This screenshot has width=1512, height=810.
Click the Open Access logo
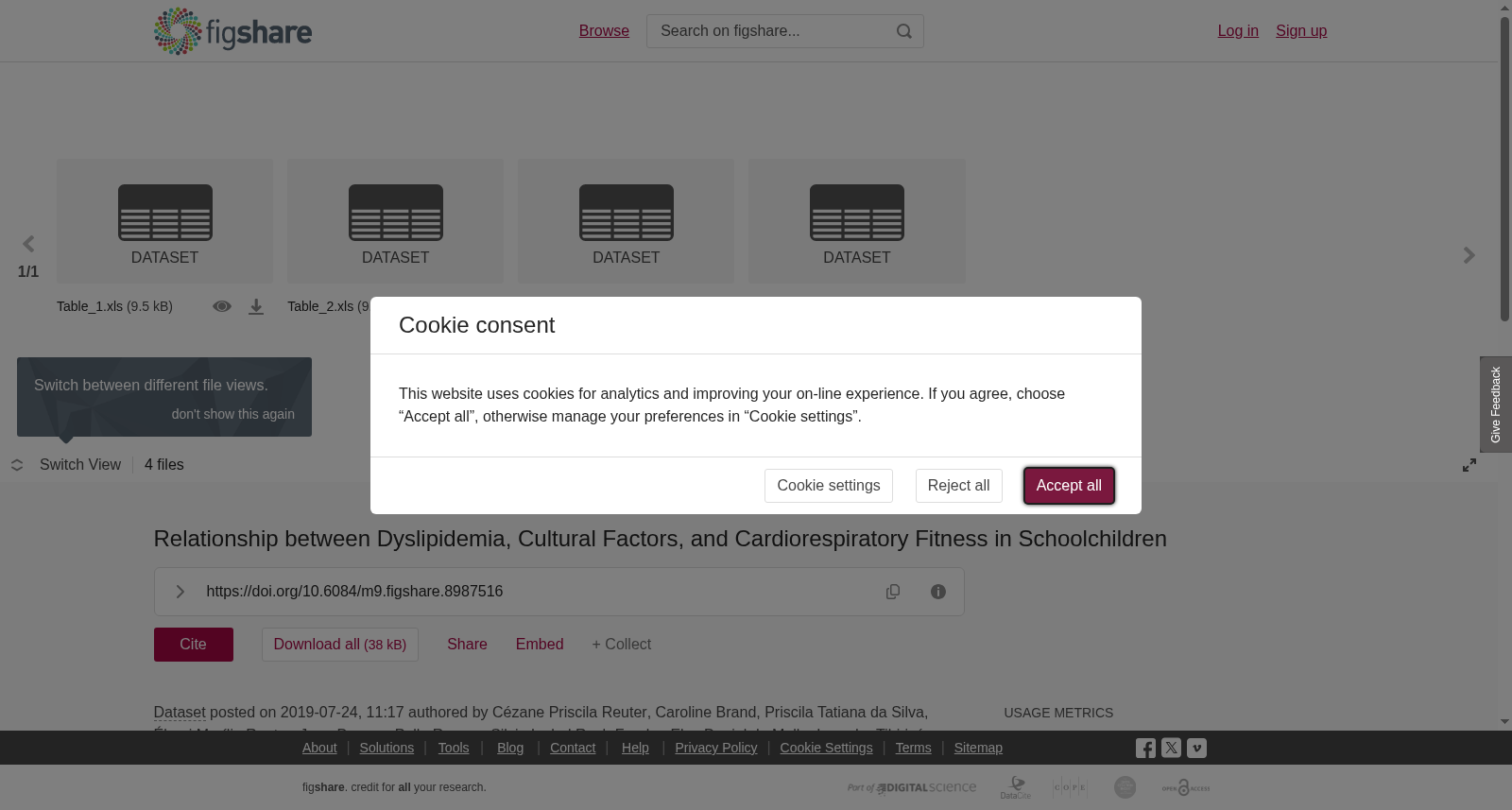[x=1186, y=787]
